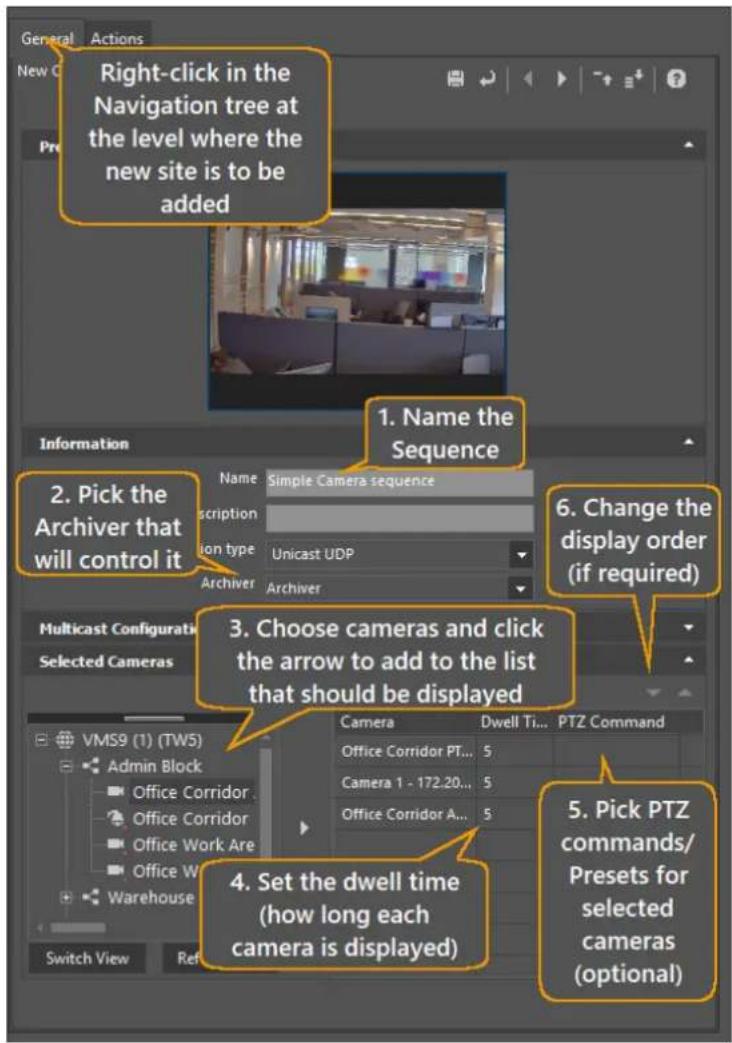This screenshot has width=732, height=1043.
Task: Click the empty Description field
Action: pyautogui.click(x=399, y=518)
